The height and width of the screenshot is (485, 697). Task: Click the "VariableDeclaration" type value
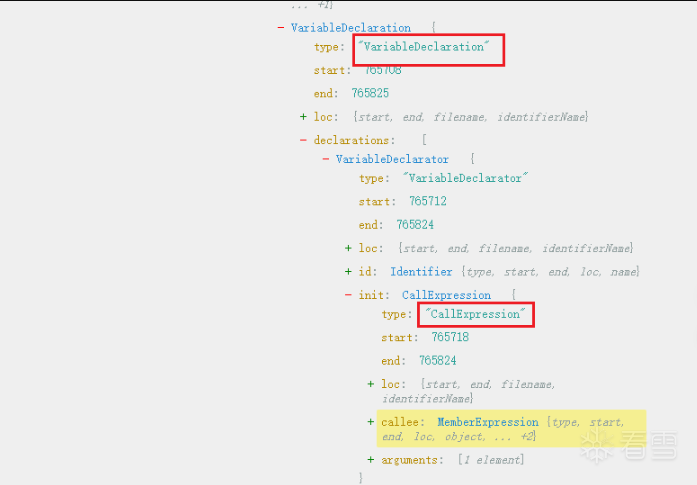click(x=423, y=47)
